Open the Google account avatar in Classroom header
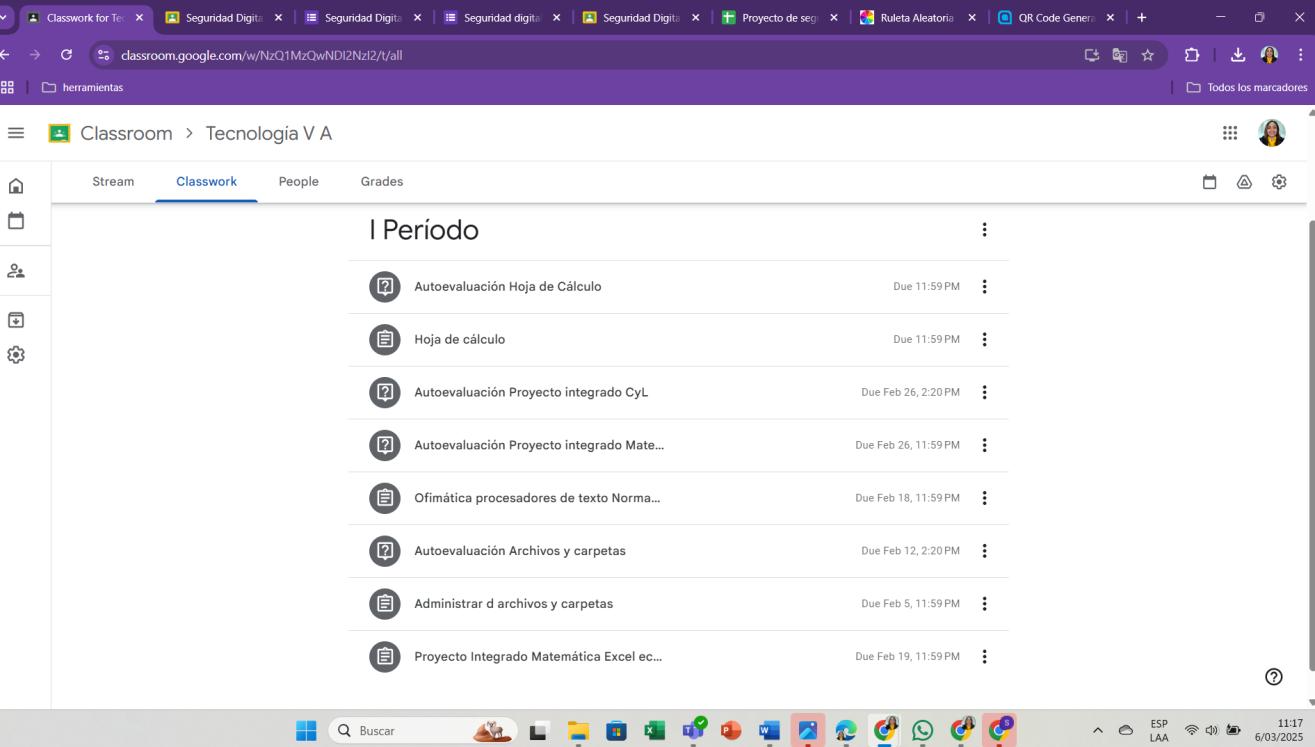This screenshot has width=1315, height=747. coord(1272,133)
